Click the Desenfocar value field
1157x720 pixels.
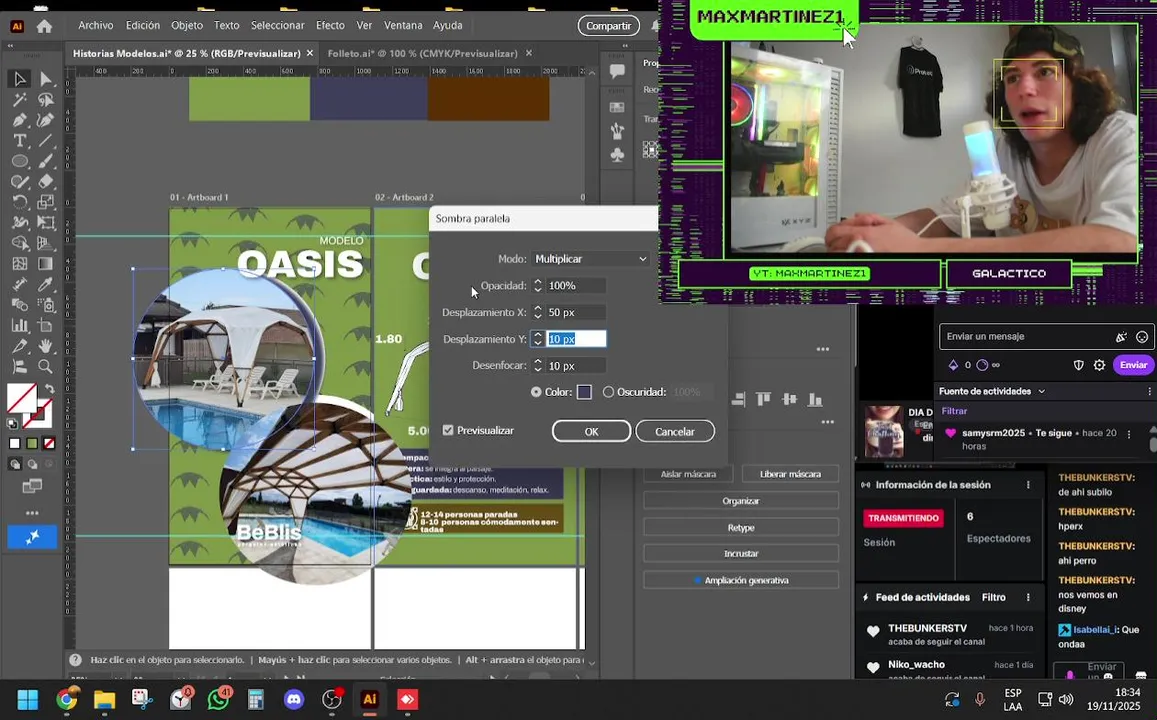[x=576, y=365]
